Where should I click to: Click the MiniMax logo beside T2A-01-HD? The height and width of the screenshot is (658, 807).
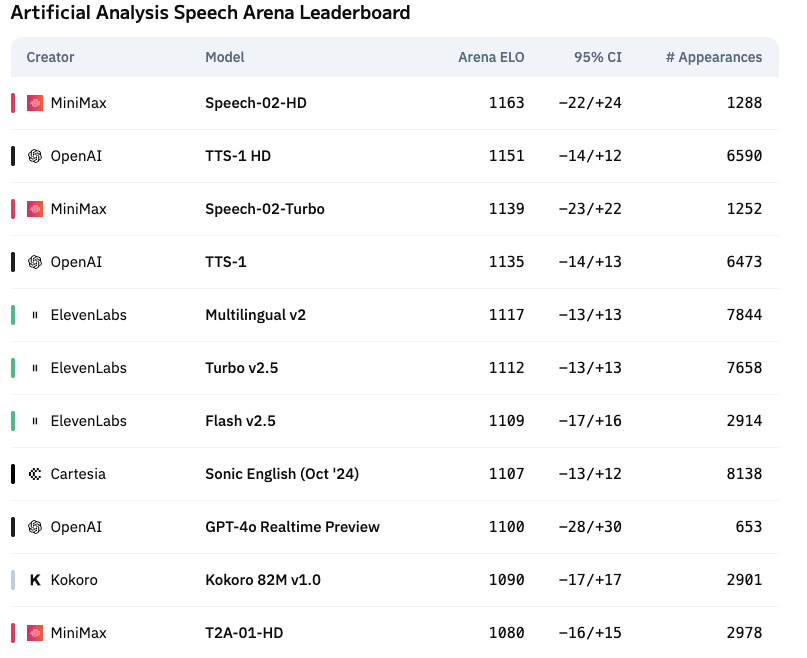(x=35, y=633)
